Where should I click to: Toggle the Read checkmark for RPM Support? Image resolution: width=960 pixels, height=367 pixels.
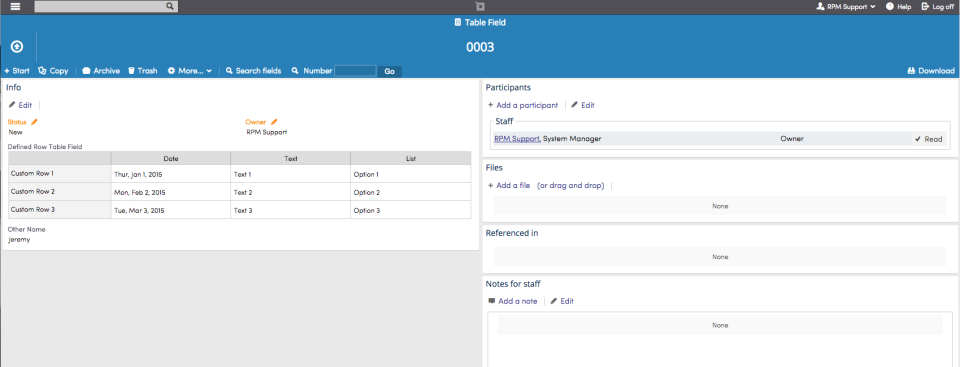tap(929, 139)
